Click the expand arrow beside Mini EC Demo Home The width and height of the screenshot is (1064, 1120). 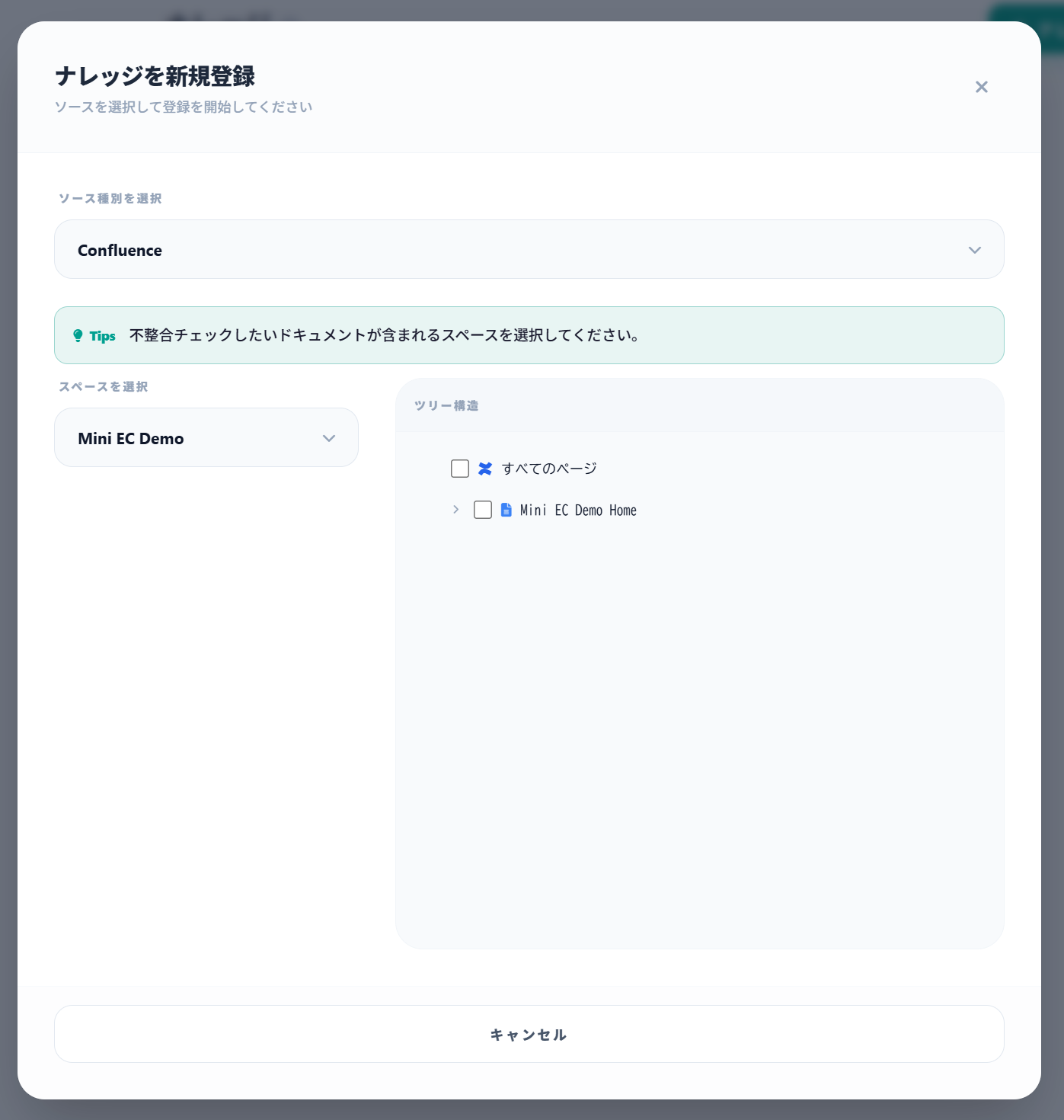tap(455, 509)
